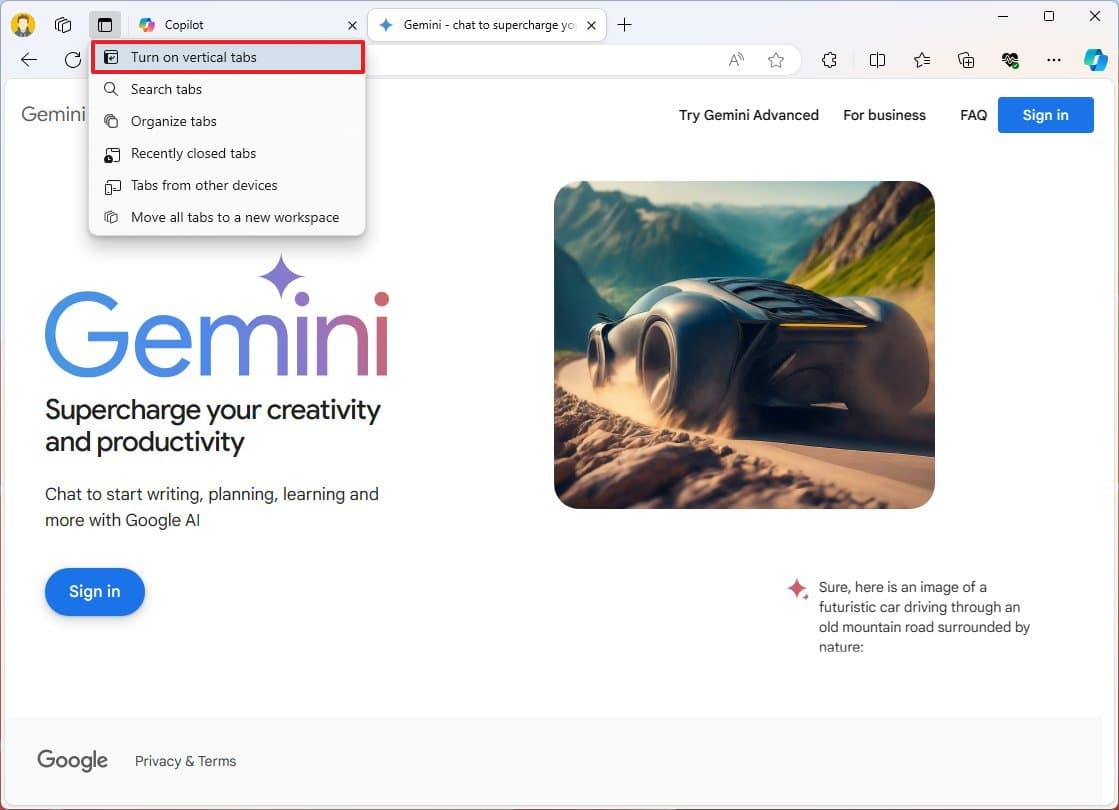This screenshot has width=1119, height=810.
Task: Open the Privacy & Terms link
Action: point(185,761)
